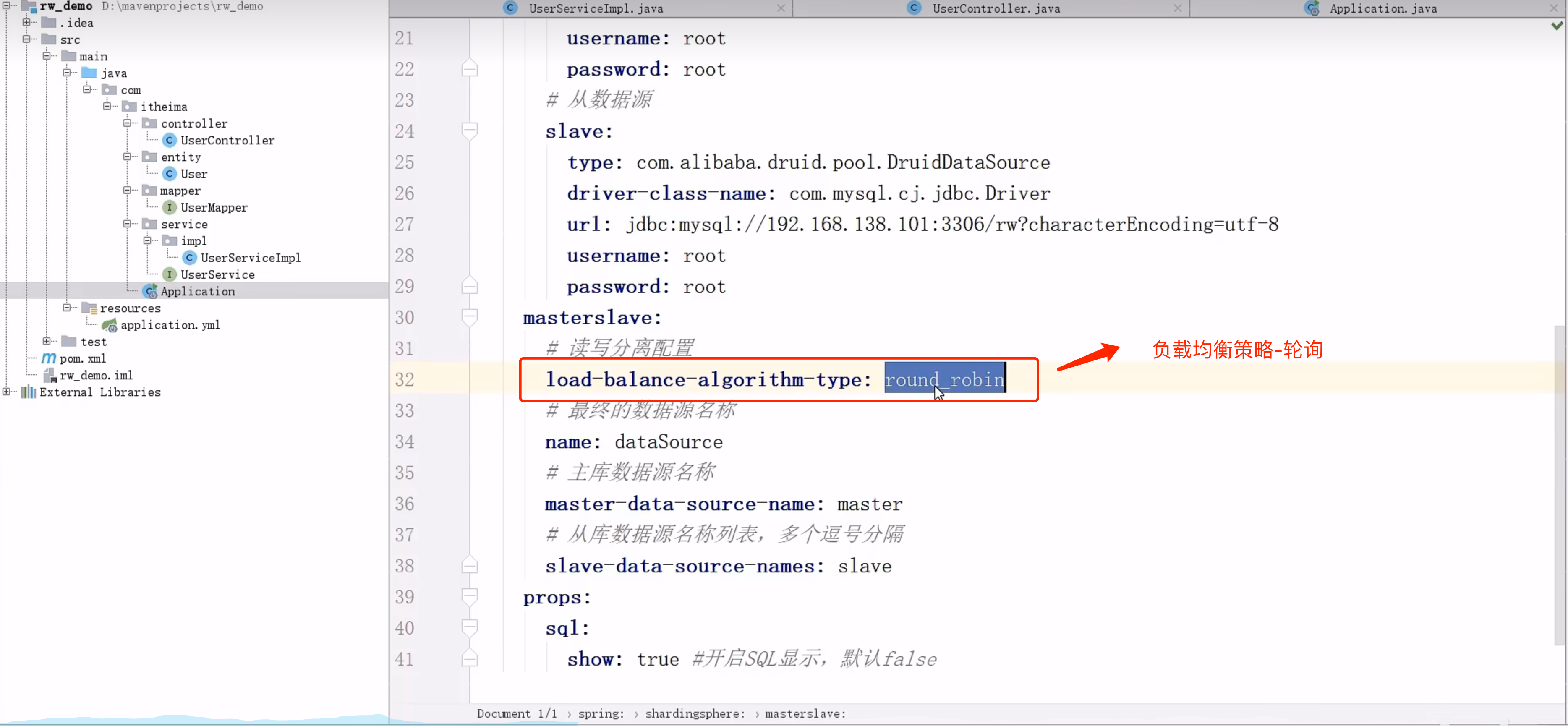This screenshot has height=726, width=1568.
Task: Collapse the controller package node
Action: tap(127, 123)
